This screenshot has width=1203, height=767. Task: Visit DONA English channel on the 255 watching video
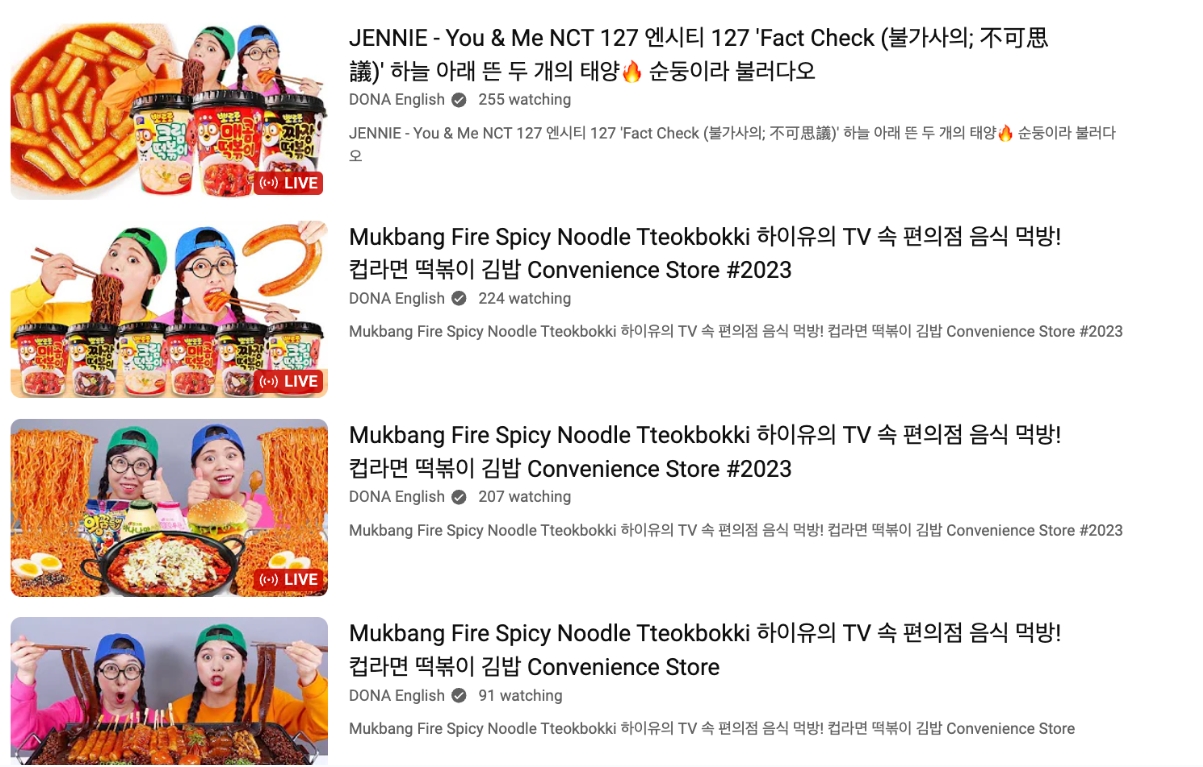click(x=396, y=100)
